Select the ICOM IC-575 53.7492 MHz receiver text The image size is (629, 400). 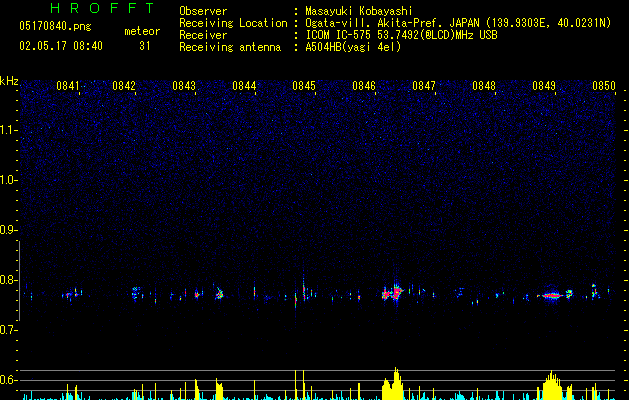(402, 35)
